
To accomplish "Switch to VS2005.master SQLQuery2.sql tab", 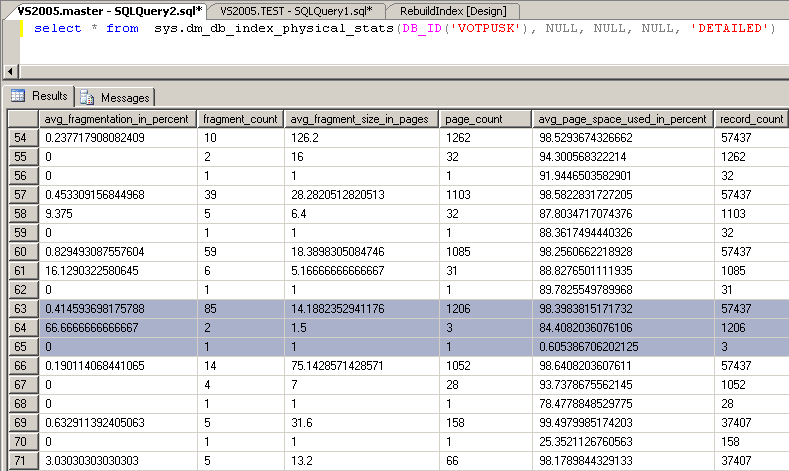I will click(108, 11).
